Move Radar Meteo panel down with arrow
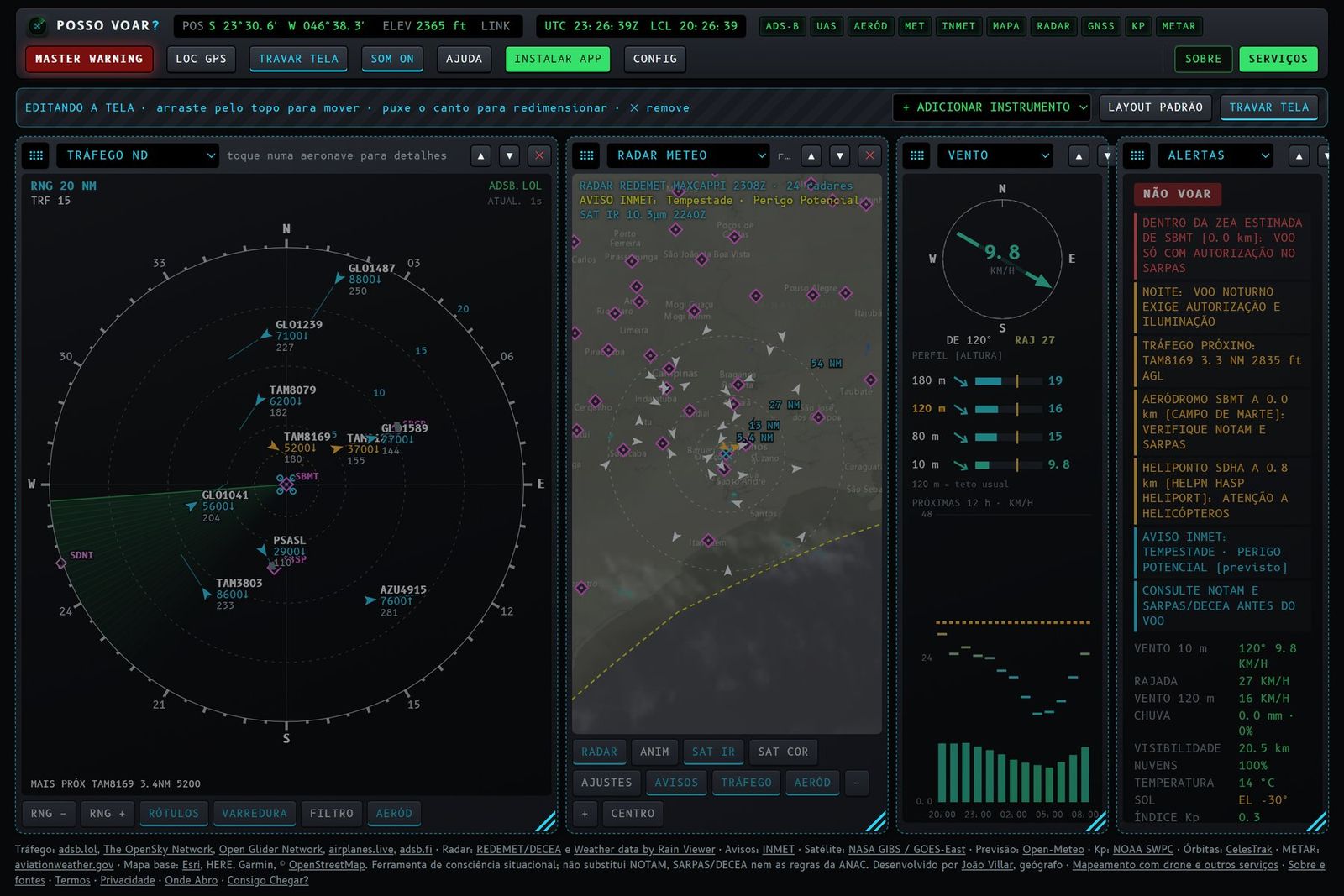 [839, 155]
